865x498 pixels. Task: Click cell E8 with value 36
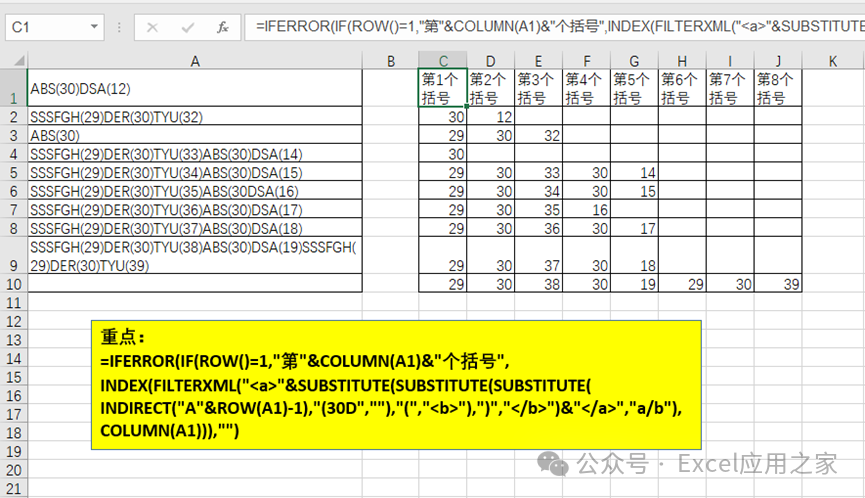tap(538, 228)
